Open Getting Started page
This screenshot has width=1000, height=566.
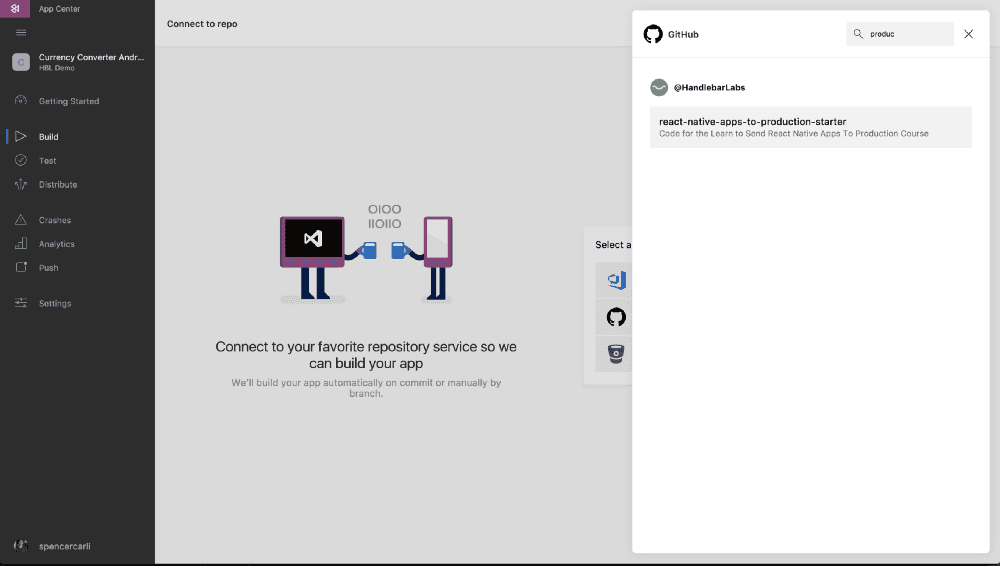(x=68, y=101)
